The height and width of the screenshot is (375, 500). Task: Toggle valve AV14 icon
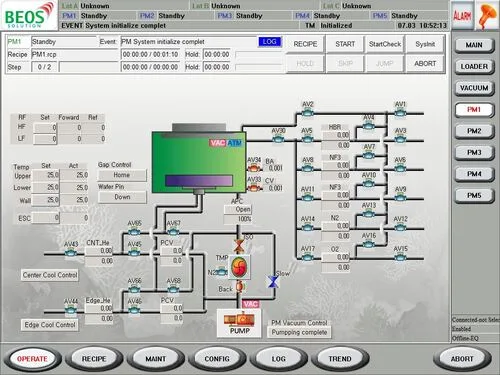pos(307,228)
